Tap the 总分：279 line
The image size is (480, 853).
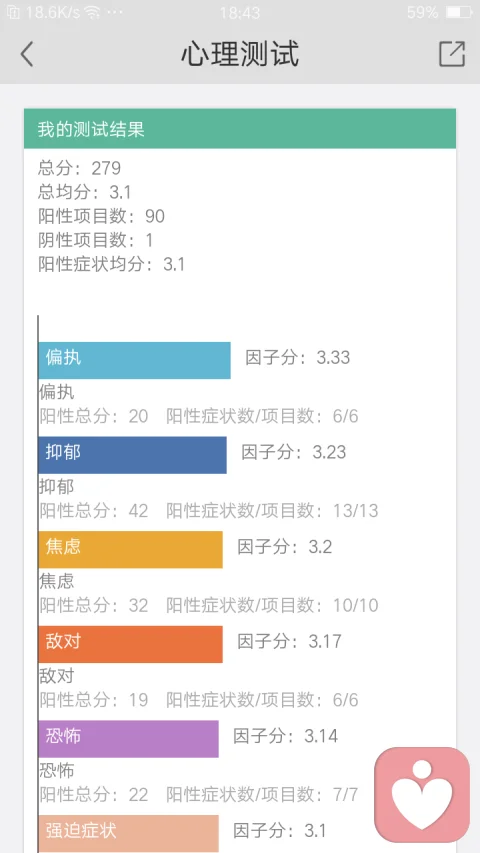[79, 168]
